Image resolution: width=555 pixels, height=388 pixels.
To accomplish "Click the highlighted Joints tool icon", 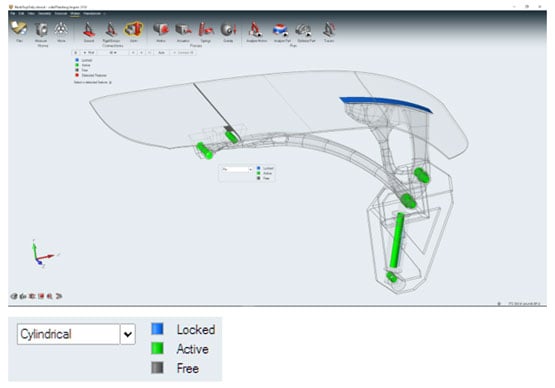I will click(133, 29).
